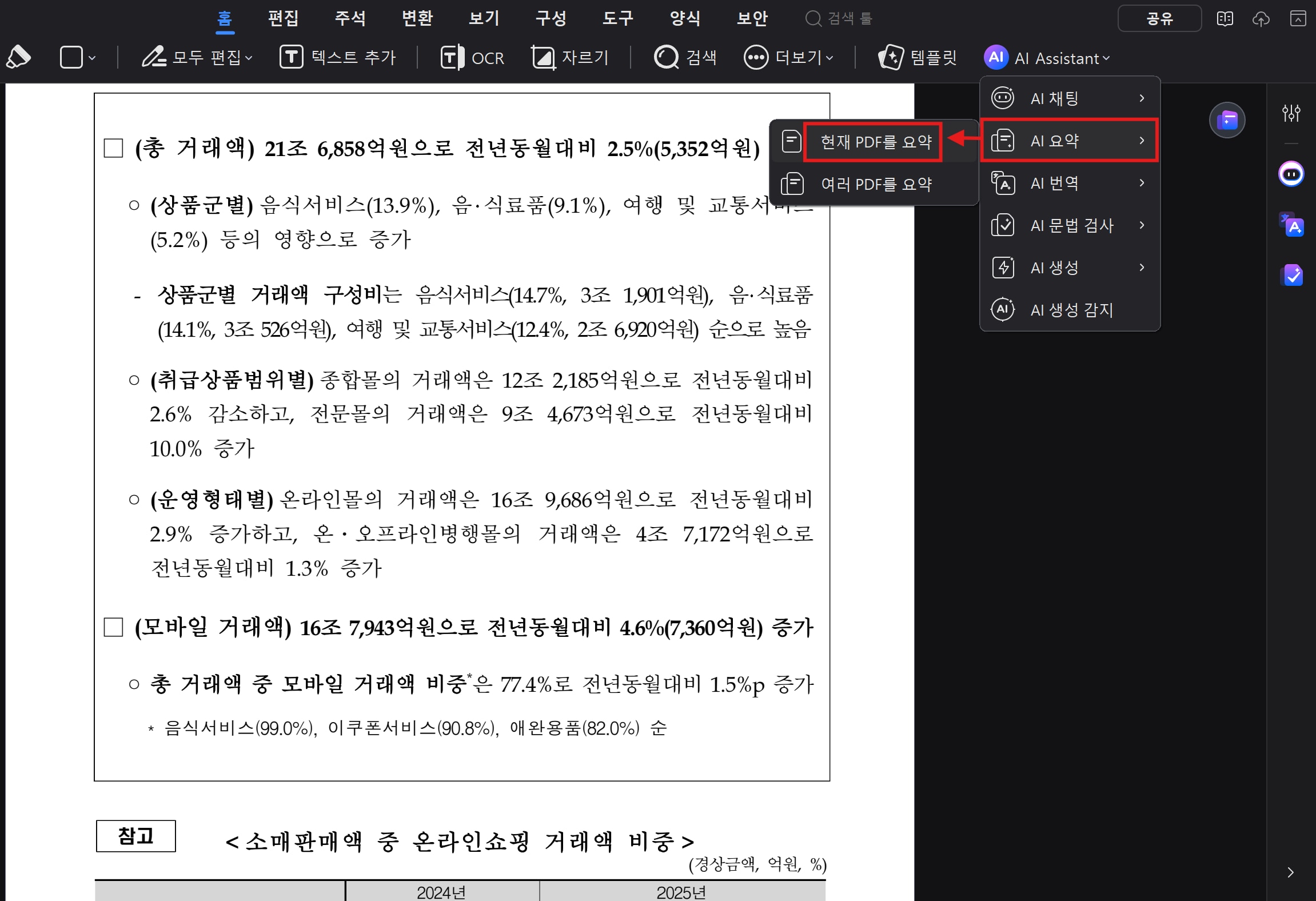Switch to the 보기 tab
The height and width of the screenshot is (901, 1316).
[x=484, y=18]
